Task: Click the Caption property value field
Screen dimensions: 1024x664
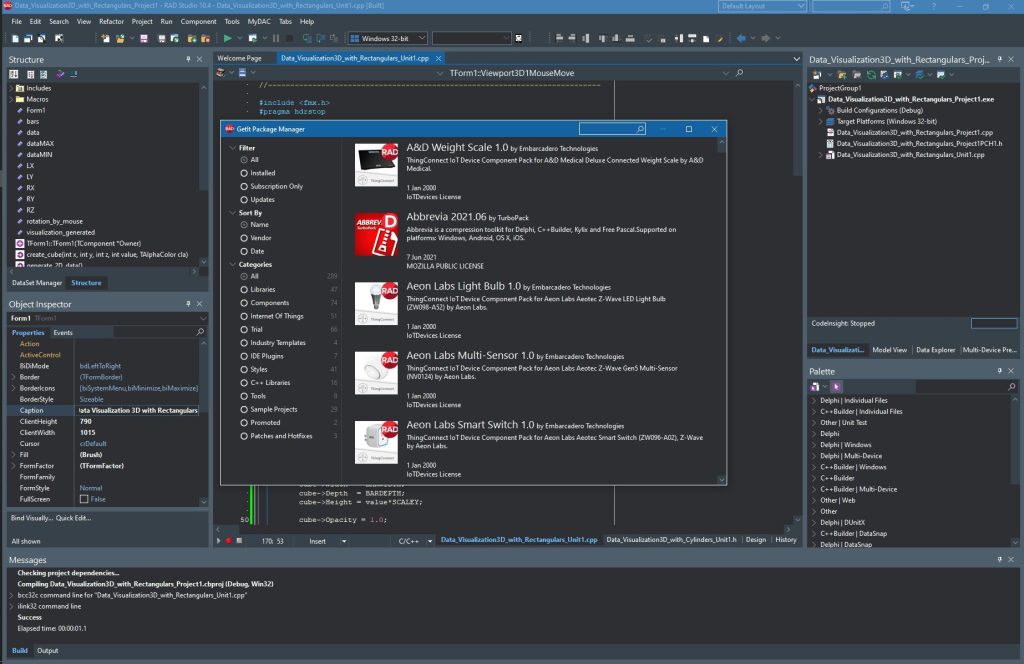Action: [138, 410]
